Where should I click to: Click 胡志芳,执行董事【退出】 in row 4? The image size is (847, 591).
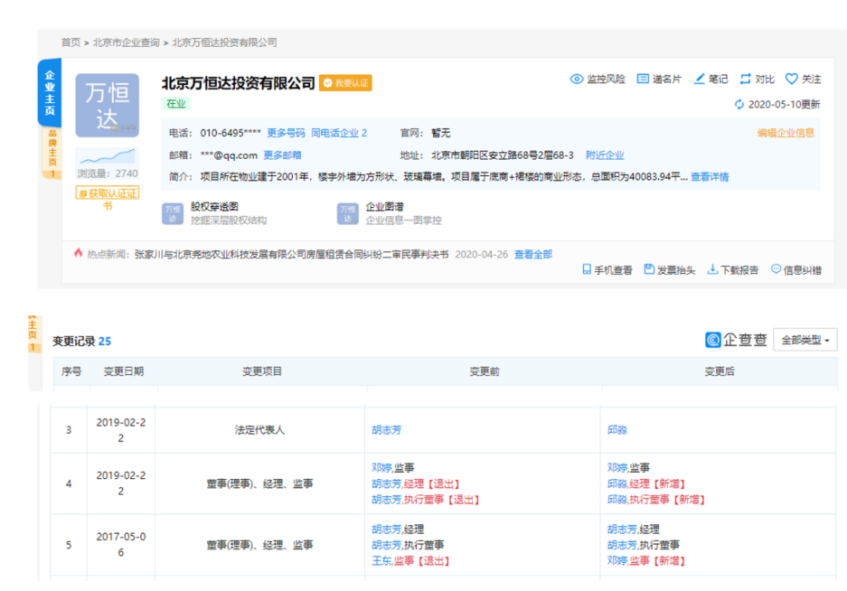[426, 500]
